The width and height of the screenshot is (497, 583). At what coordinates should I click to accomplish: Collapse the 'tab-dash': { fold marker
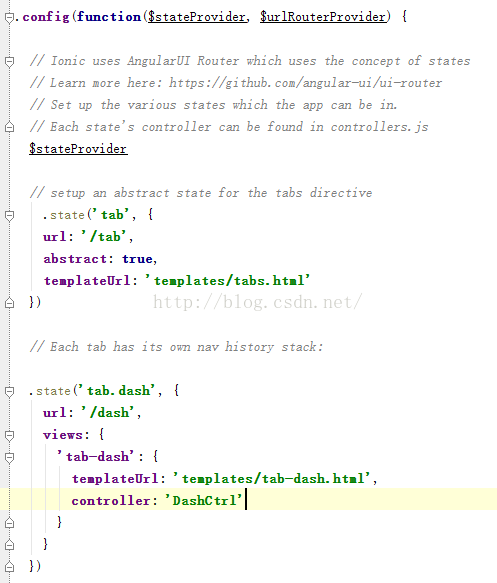point(9,457)
